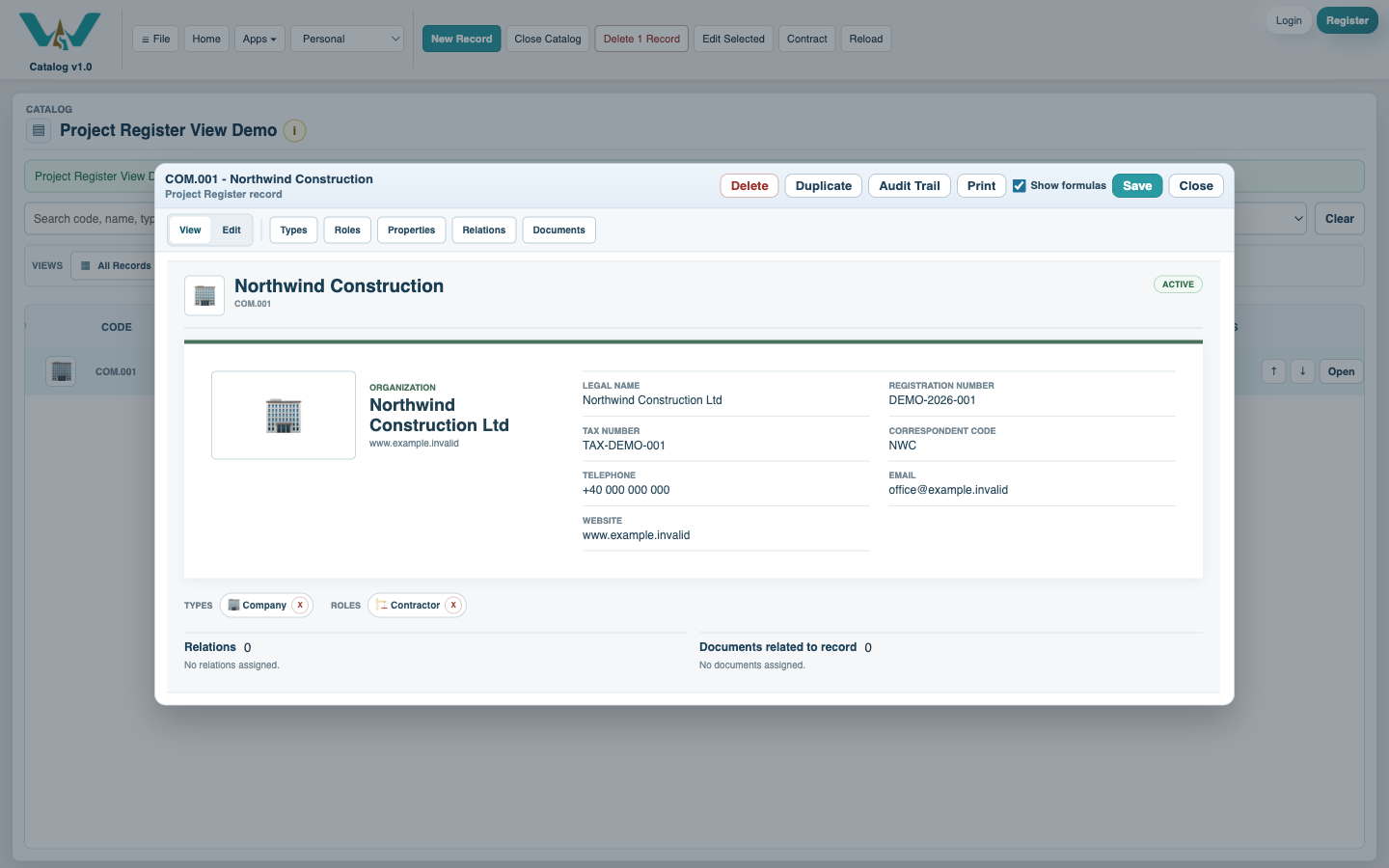Move the record down with the down arrow

point(1302,371)
